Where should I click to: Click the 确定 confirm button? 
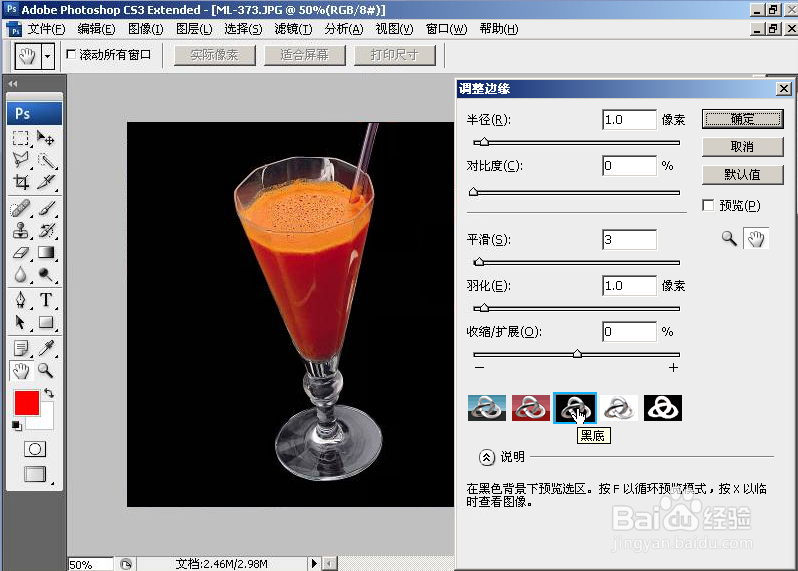[x=743, y=119]
